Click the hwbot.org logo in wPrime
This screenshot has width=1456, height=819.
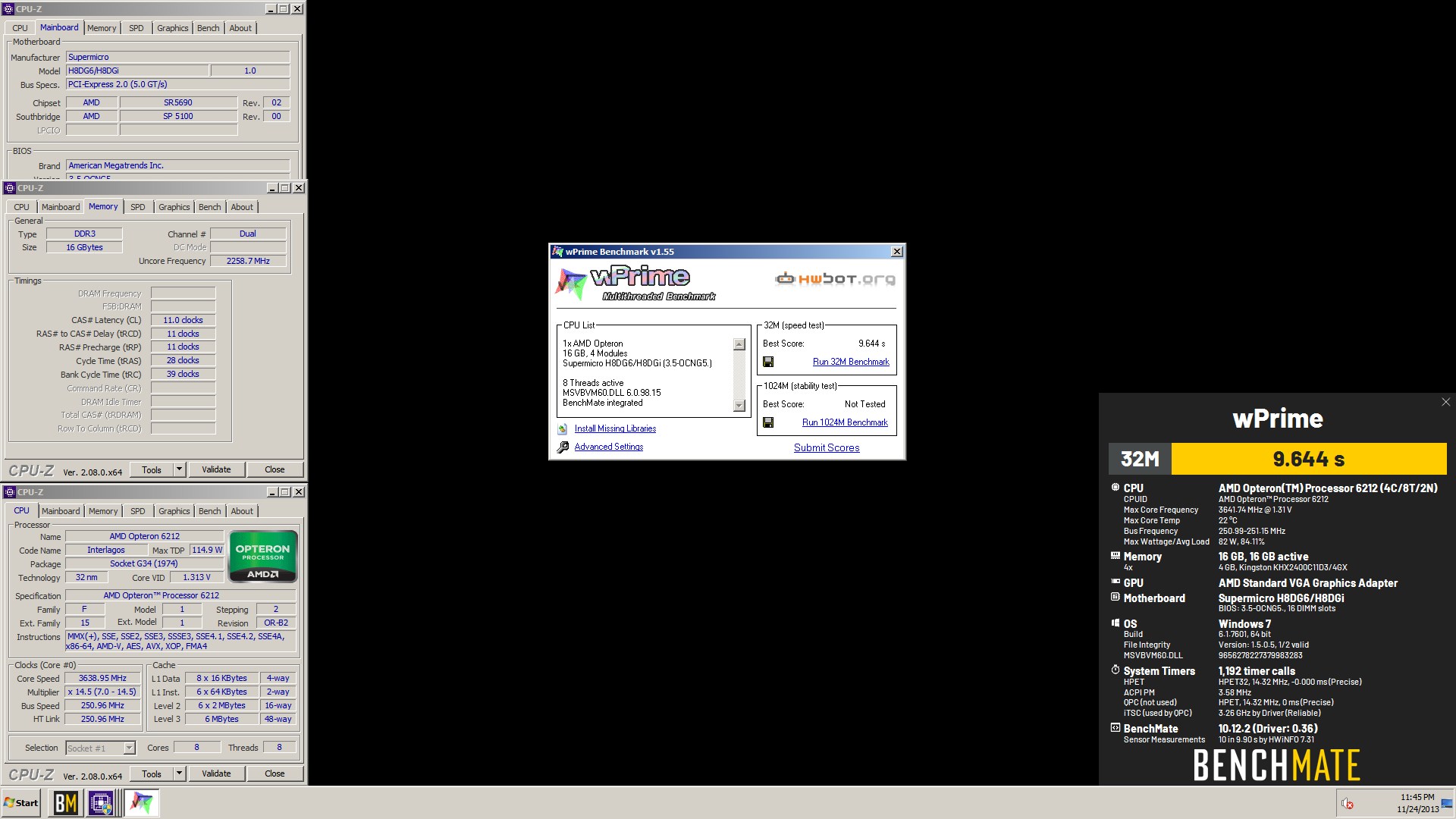coord(835,279)
